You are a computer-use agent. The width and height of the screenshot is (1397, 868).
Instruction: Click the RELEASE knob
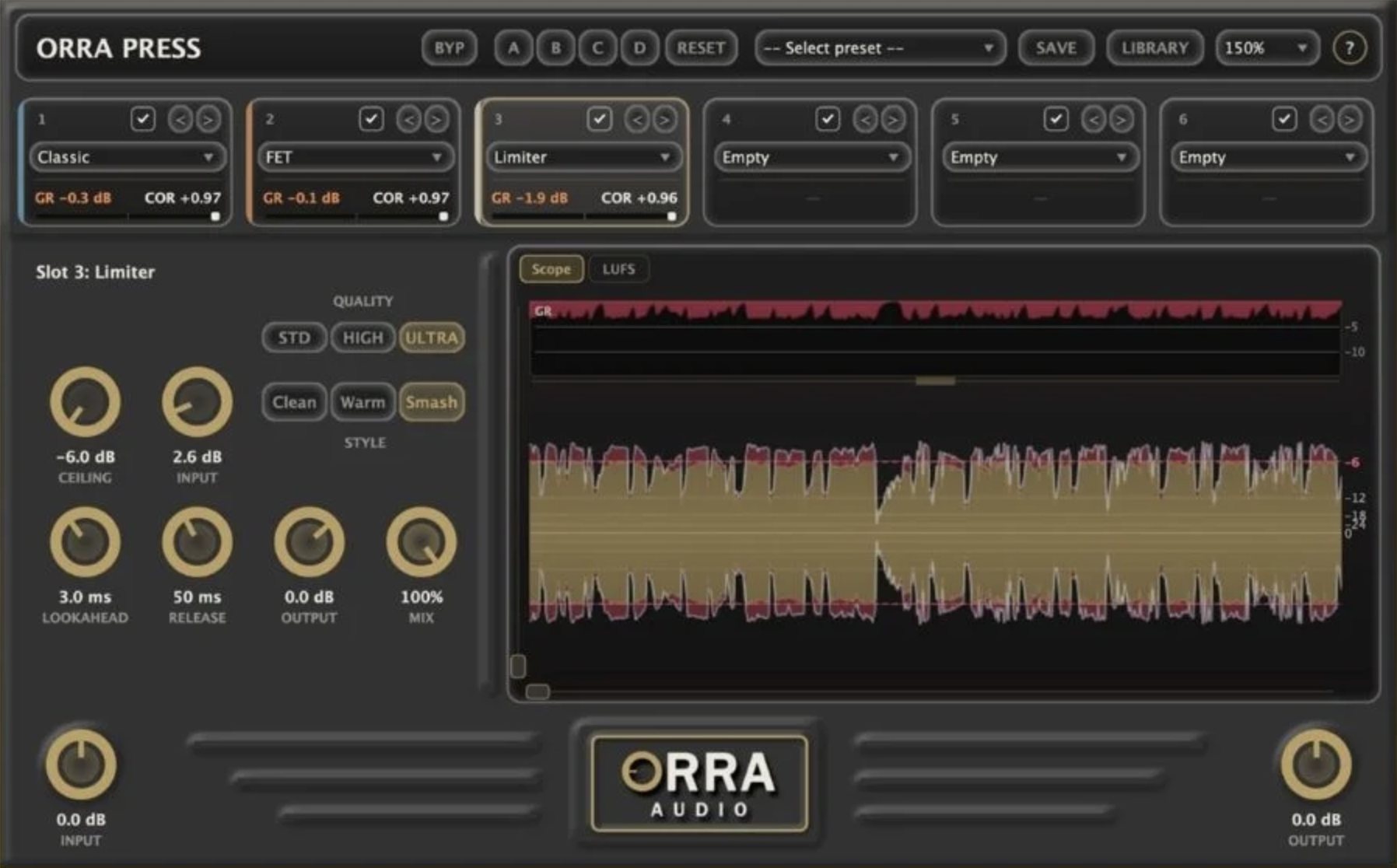tap(198, 542)
